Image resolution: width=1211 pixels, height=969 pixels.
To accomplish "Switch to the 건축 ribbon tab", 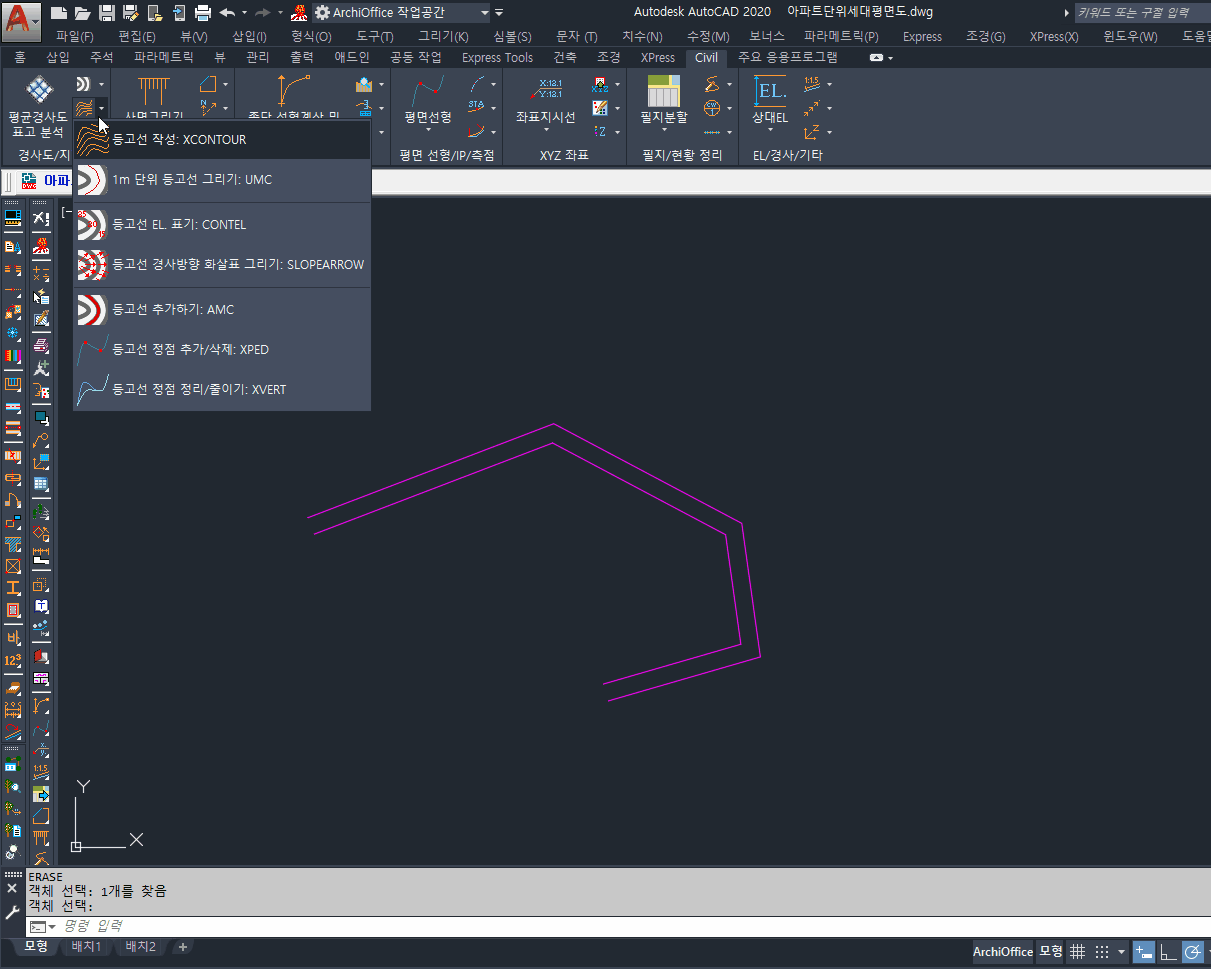I will (565, 58).
